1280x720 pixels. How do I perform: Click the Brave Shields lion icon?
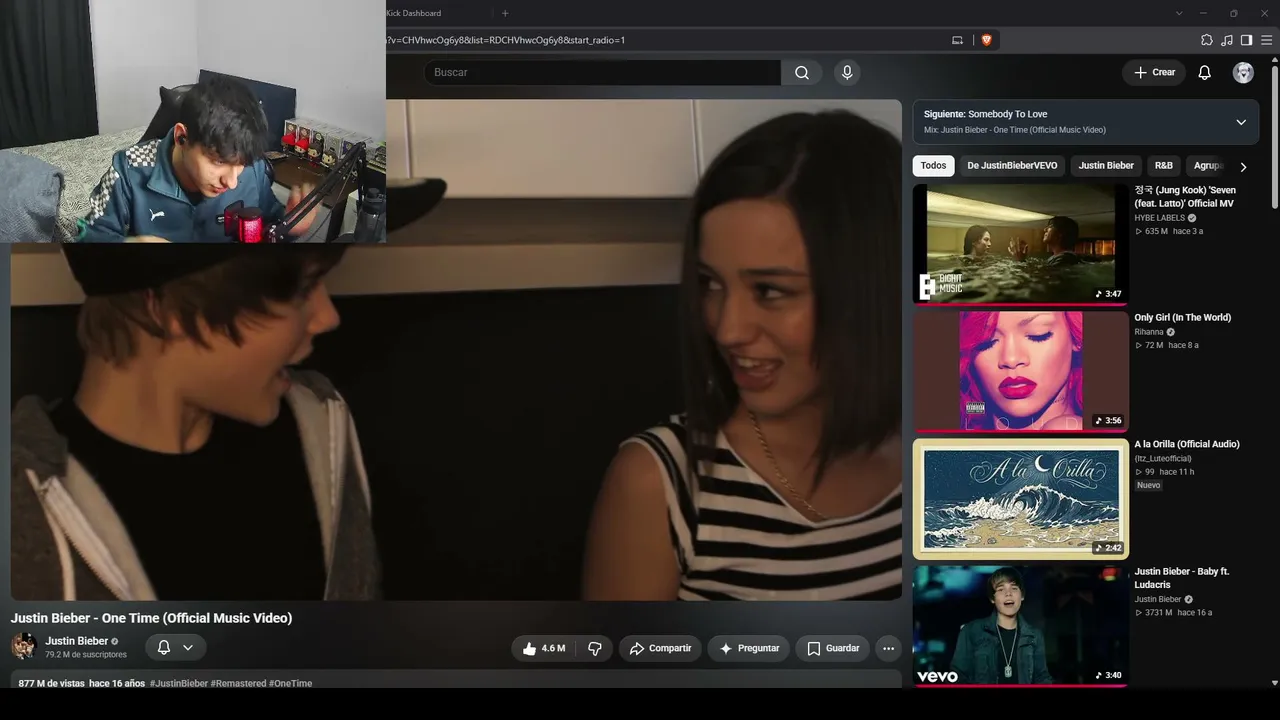[x=986, y=40]
